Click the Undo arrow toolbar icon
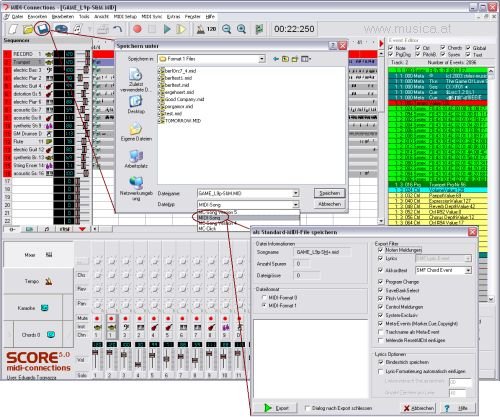The image size is (500, 417). [118, 29]
